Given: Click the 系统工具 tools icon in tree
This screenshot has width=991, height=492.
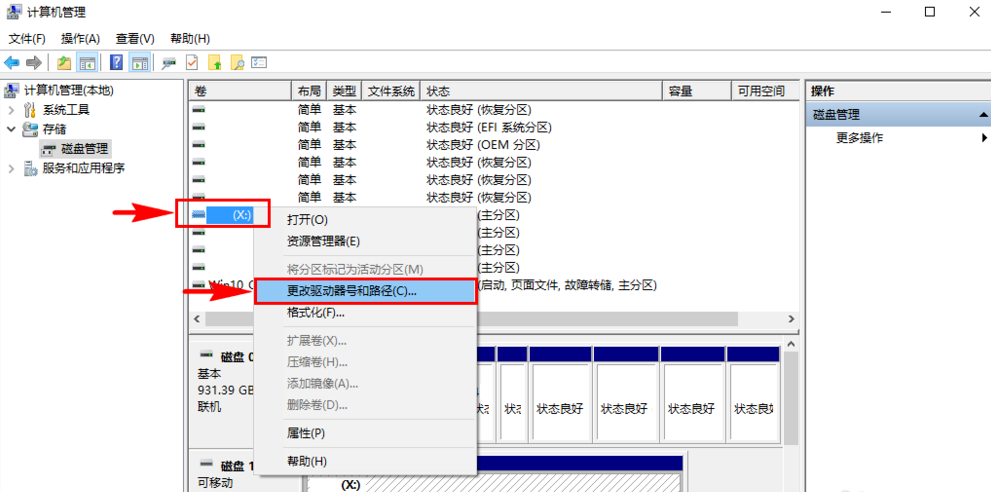Looking at the screenshot, I should click(x=30, y=110).
